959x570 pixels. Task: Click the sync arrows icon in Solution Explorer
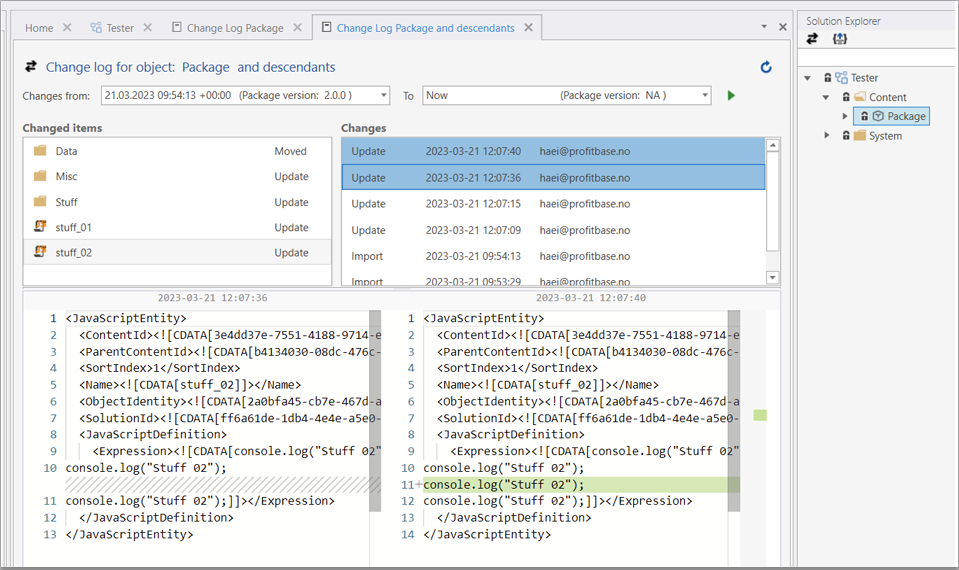(x=812, y=39)
